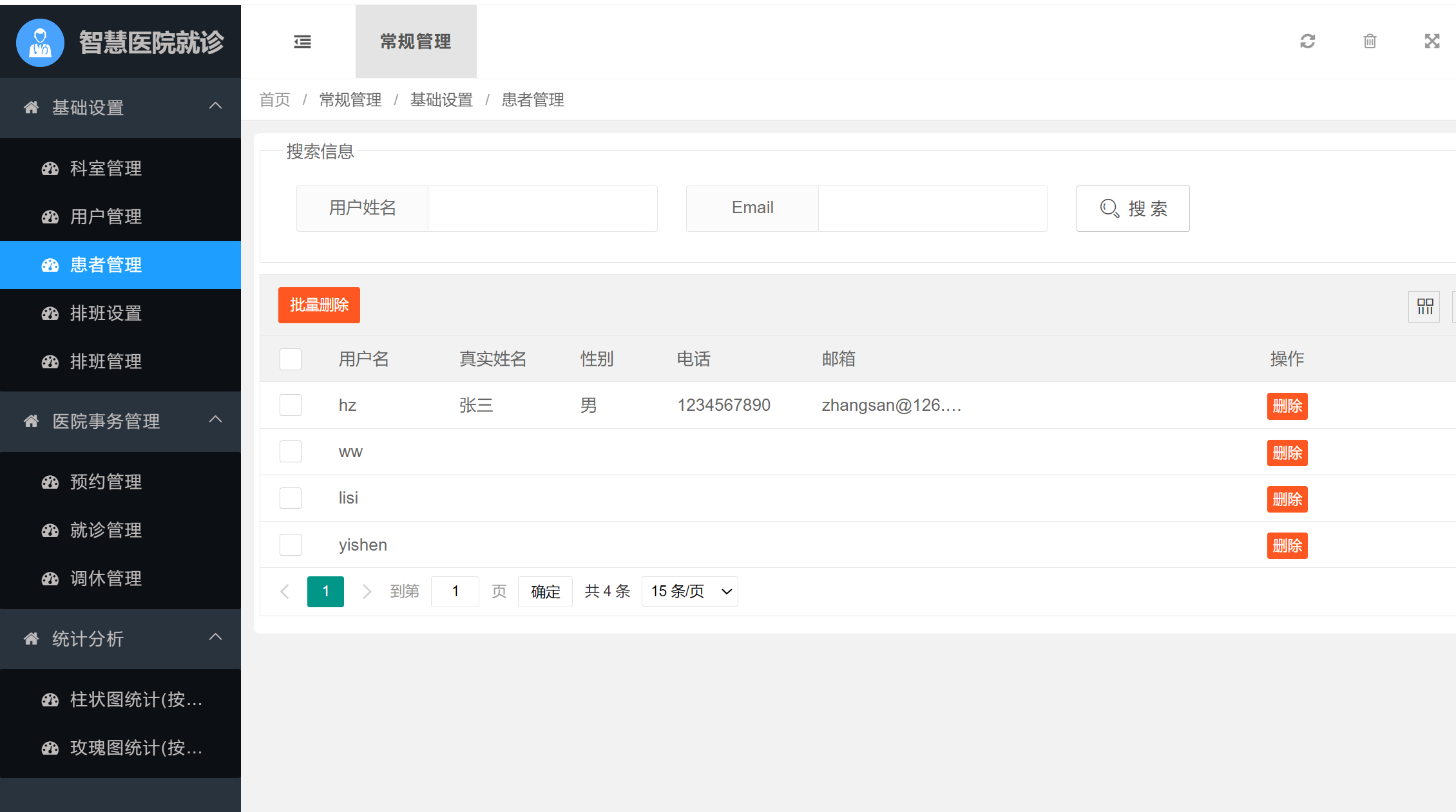Screen dimensions: 1456x812
Task: Click the trash icon in top toolbar
Action: coord(1370,41)
